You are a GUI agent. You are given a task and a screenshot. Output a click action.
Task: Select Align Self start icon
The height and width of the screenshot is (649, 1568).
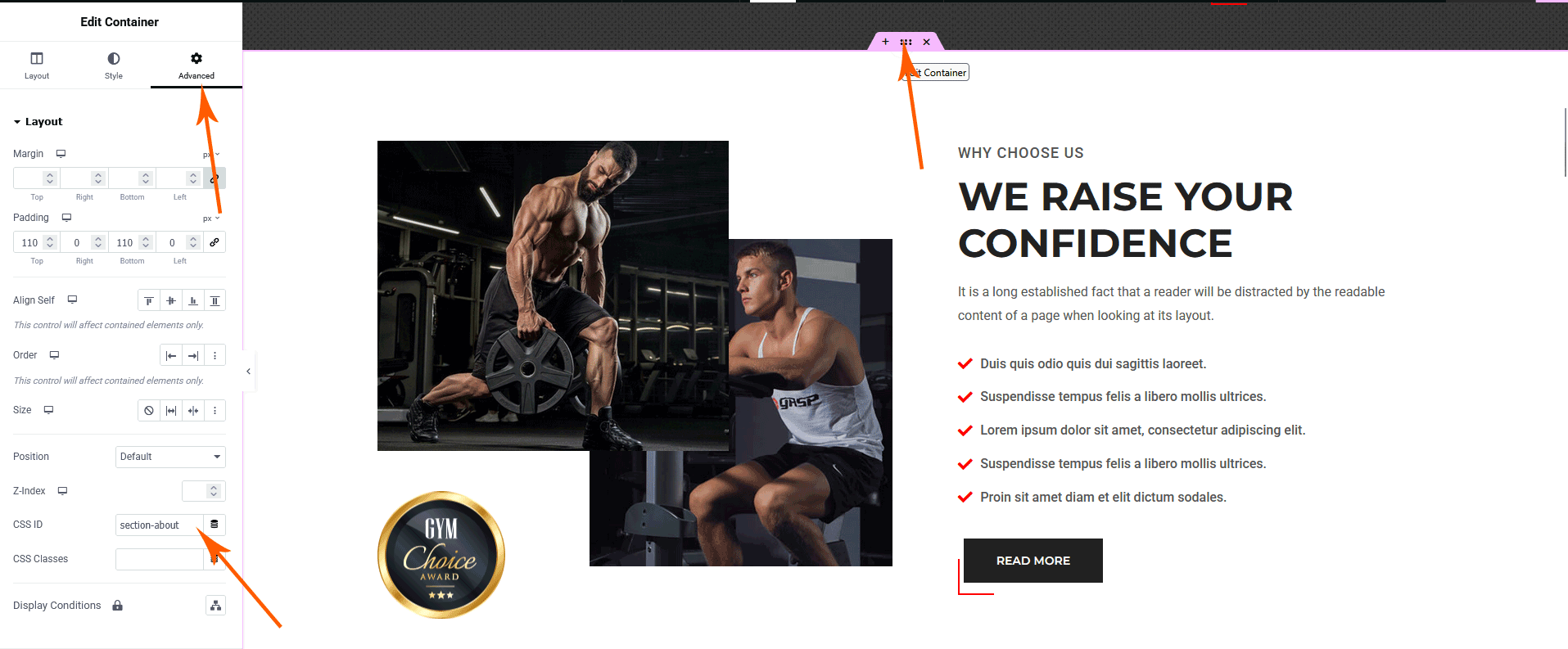click(x=149, y=300)
